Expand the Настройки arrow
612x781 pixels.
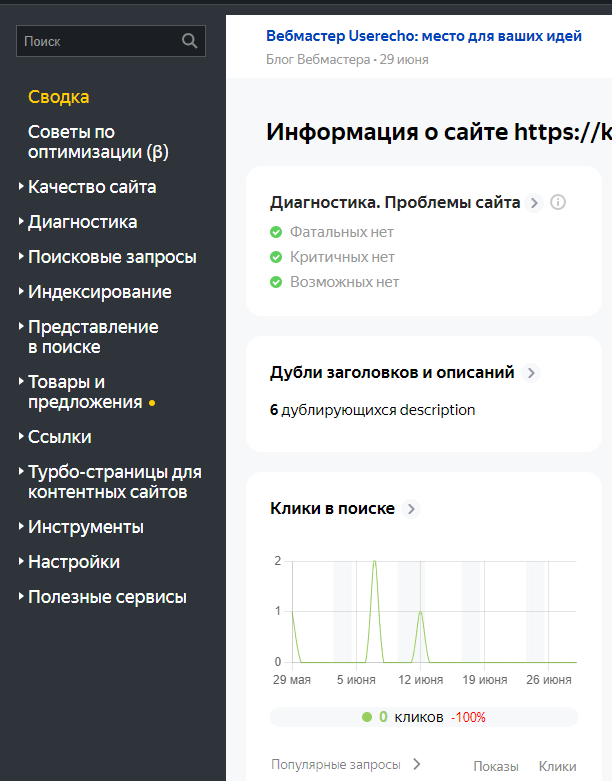(x=21, y=561)
